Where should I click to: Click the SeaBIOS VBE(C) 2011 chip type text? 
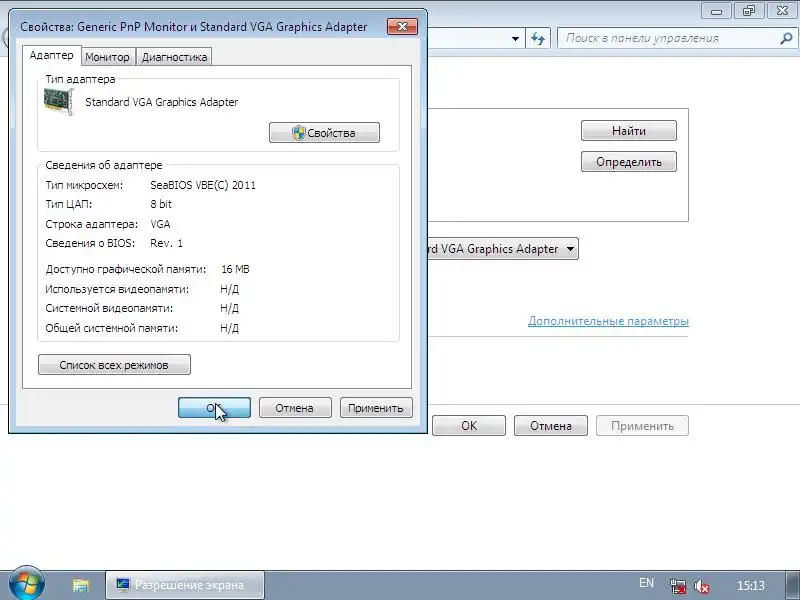point(203,185)
